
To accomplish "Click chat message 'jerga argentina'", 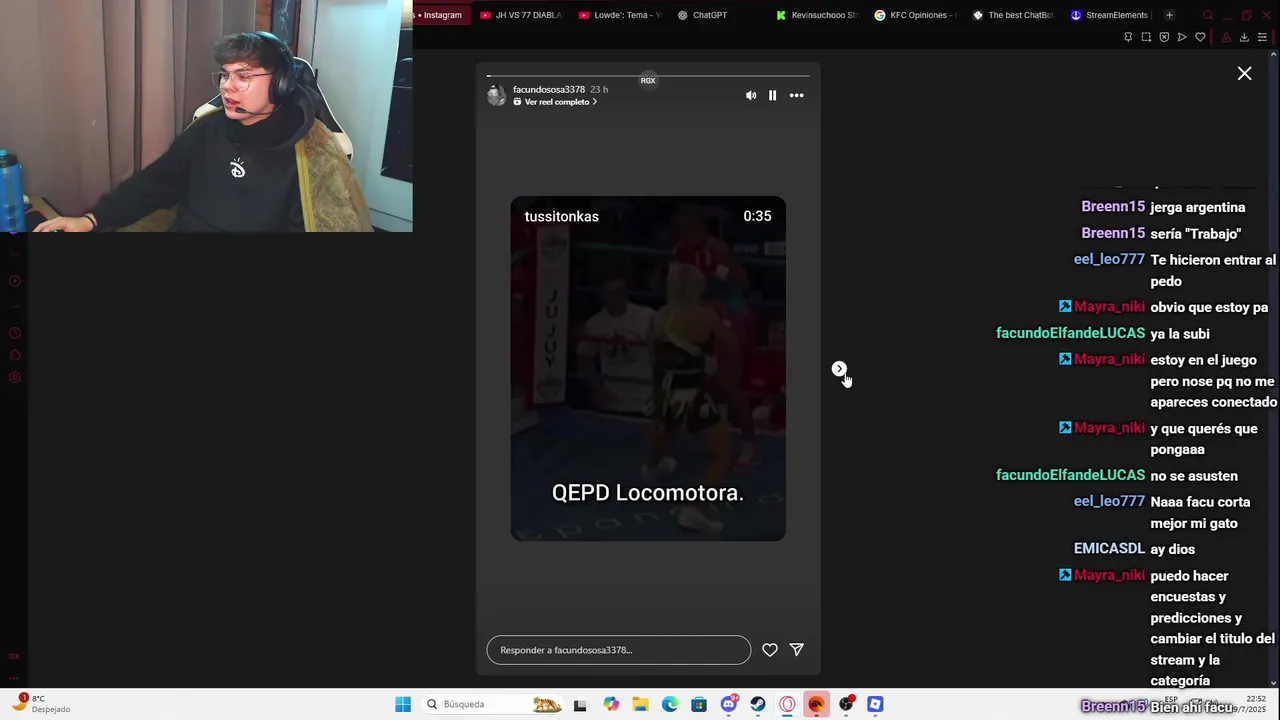I will 1198,208.
